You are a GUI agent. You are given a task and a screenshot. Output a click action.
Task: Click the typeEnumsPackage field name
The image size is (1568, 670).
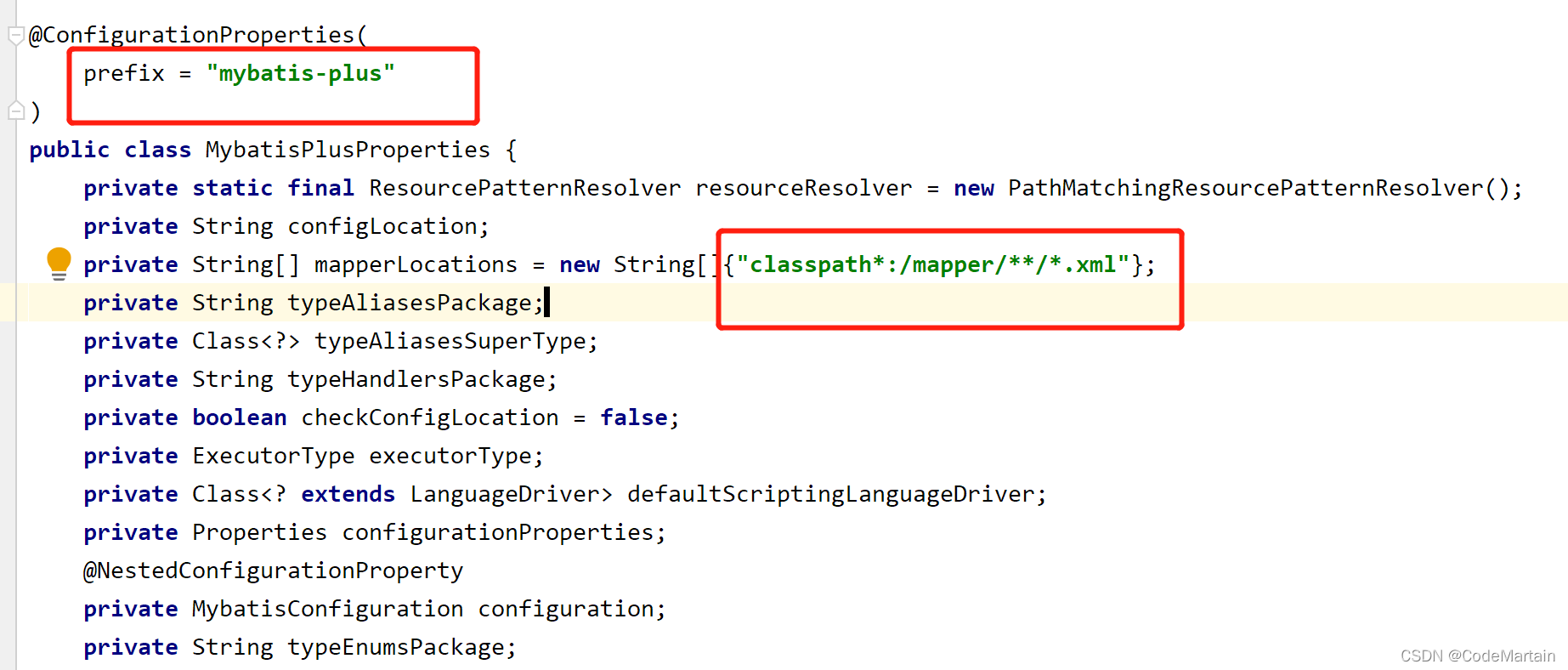click(396, 647)
